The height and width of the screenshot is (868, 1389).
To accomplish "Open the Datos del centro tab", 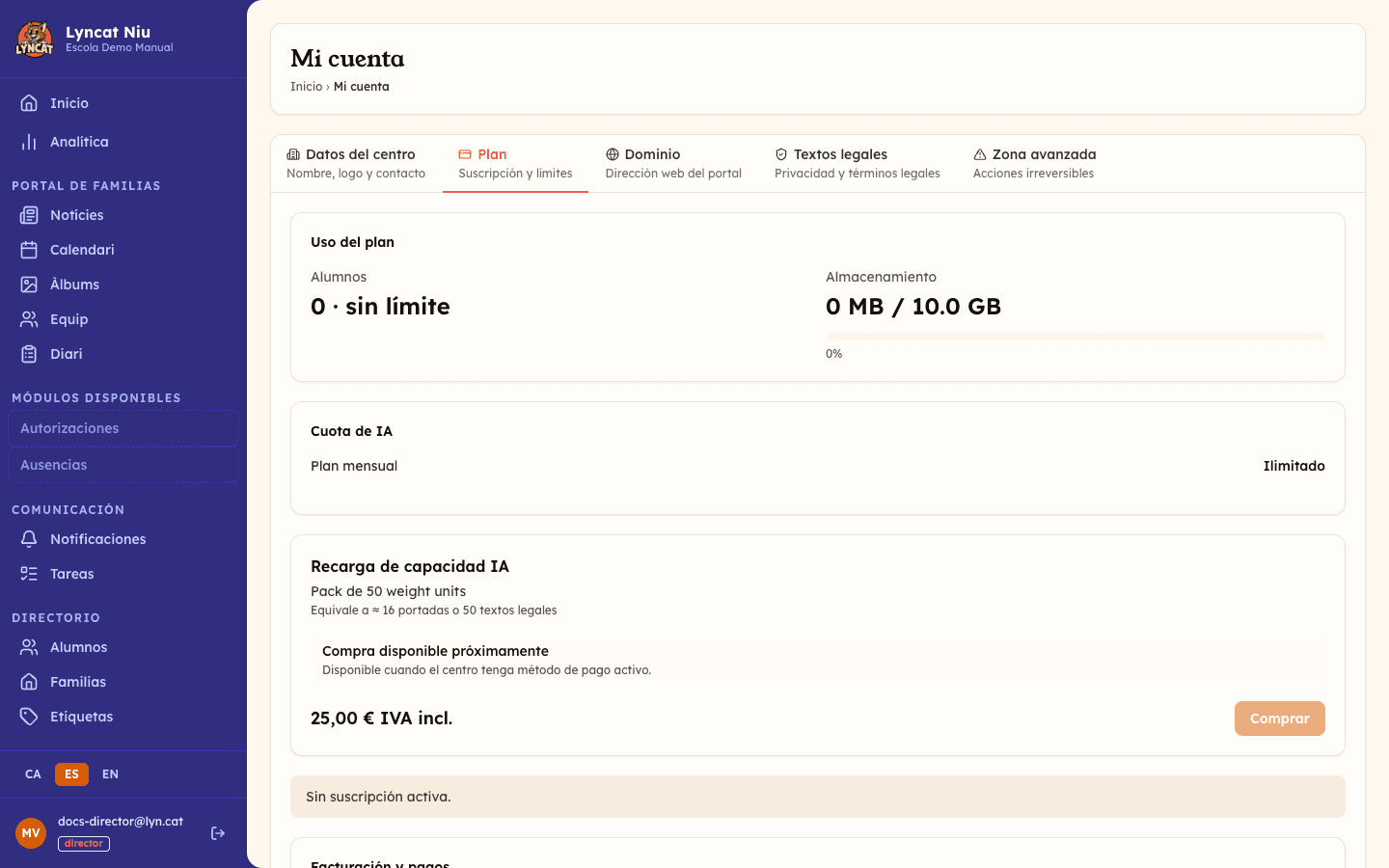I will coord(356,163).
